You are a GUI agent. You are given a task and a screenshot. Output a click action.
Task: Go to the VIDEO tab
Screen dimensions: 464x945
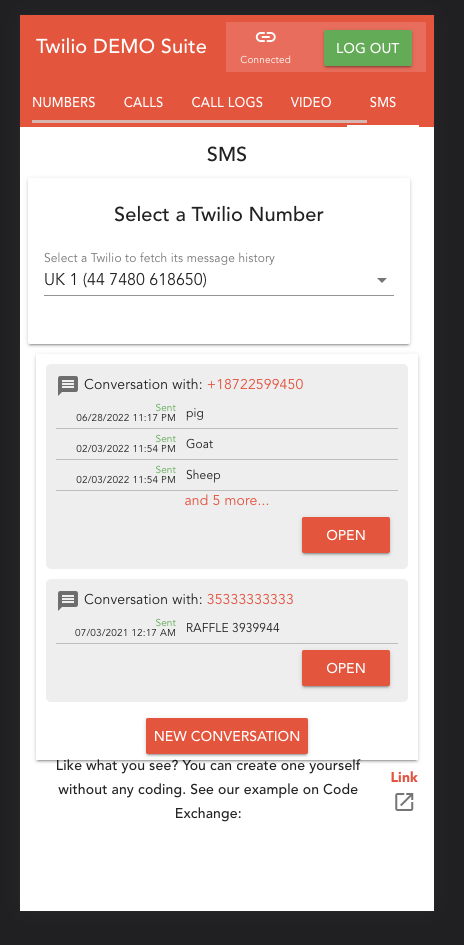coord(311,102)
